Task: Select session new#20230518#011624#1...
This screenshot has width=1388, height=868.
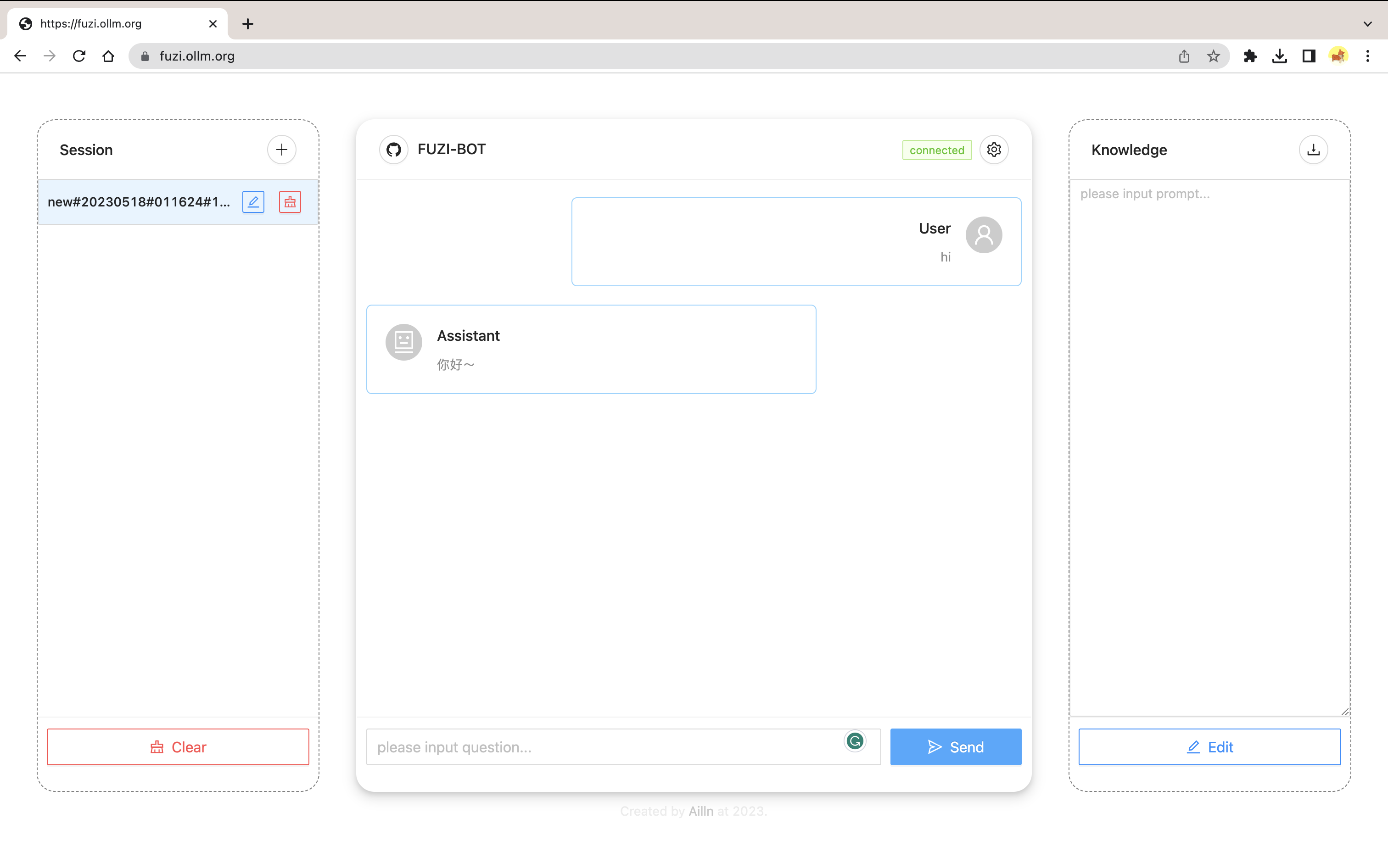Action: click(139, 202)
